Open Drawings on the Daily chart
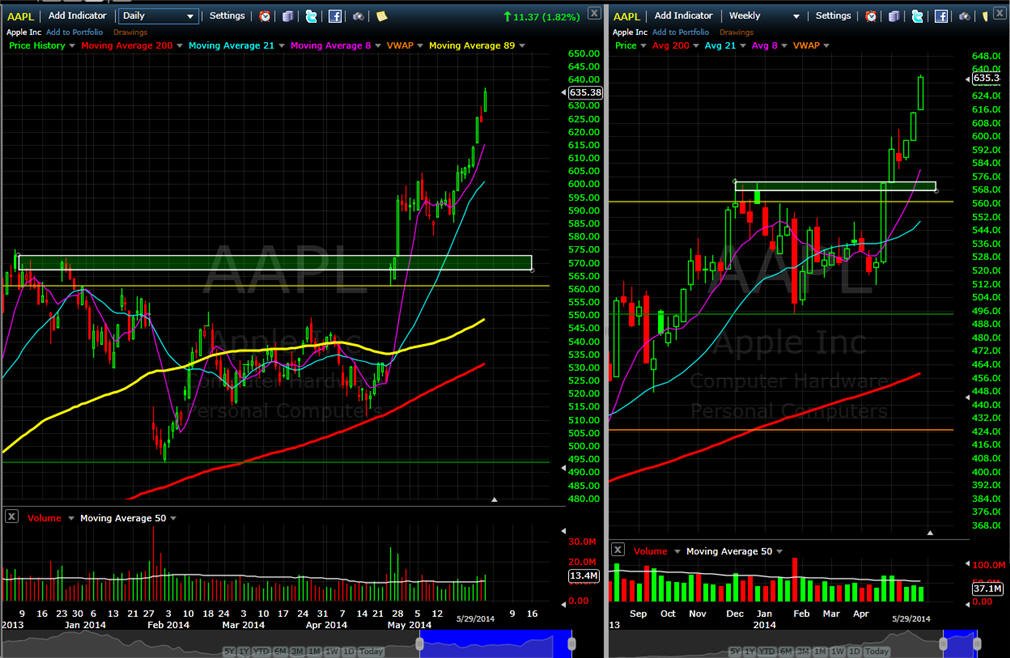The width and height of the screenshot is (1010, 658). (x=130, y=32)
